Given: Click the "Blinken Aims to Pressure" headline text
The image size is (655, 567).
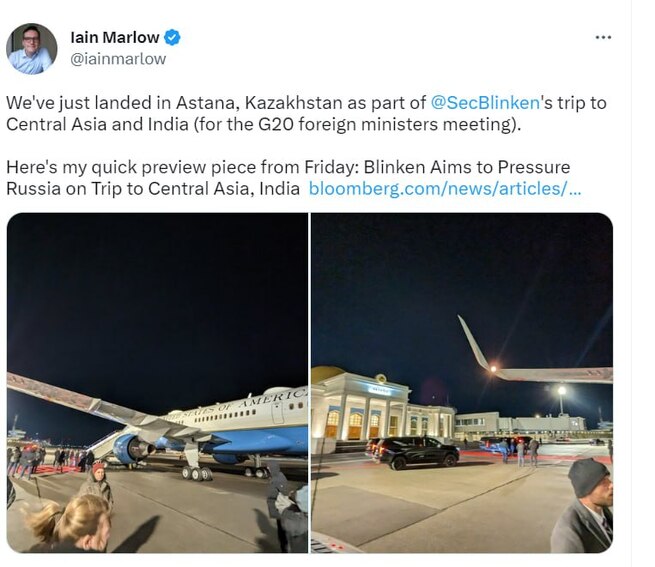Looking at the screenshot, I should (x=467, y=167).
